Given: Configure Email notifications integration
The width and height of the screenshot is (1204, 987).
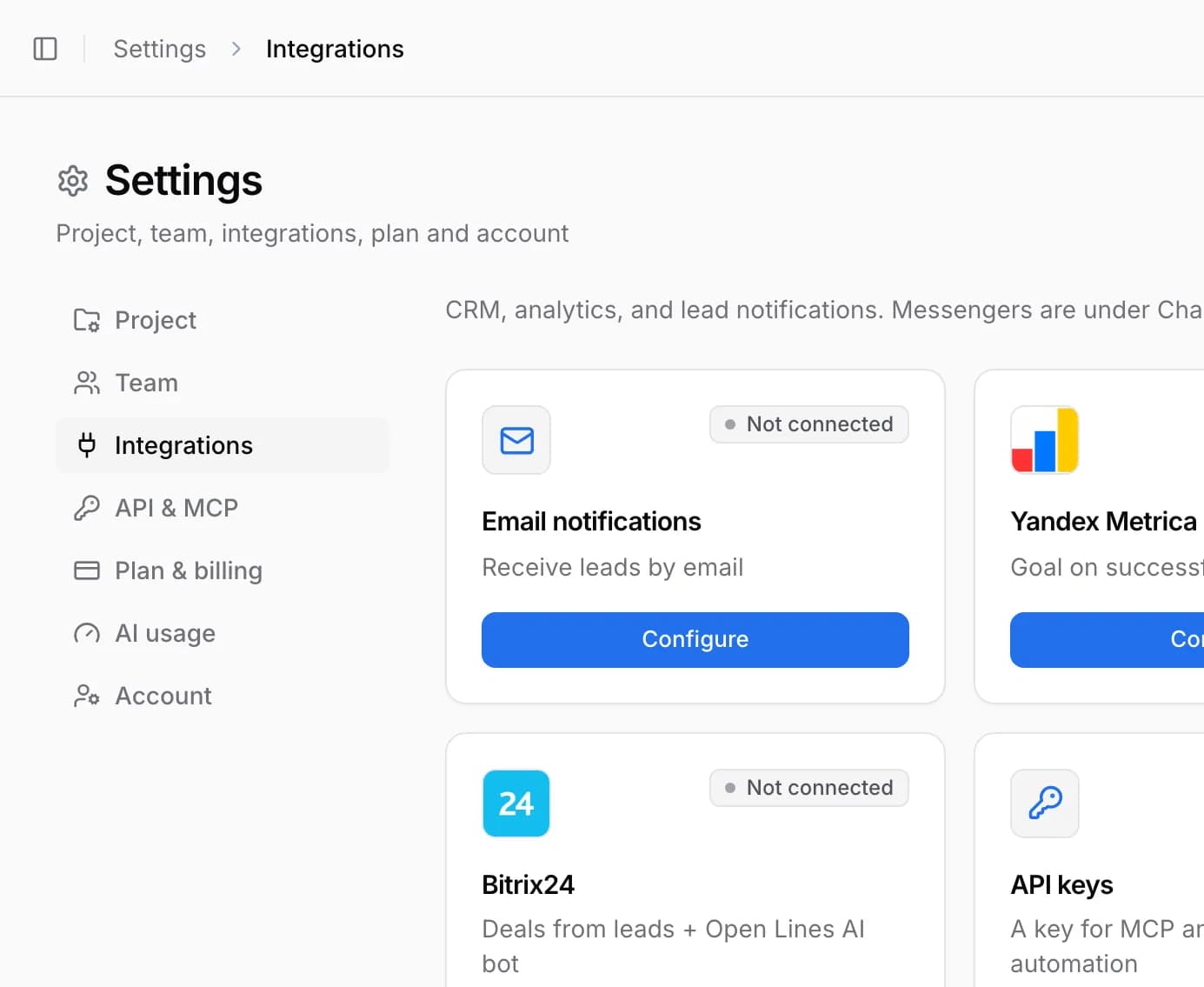Looking at the screenshot, I should 695,640.
